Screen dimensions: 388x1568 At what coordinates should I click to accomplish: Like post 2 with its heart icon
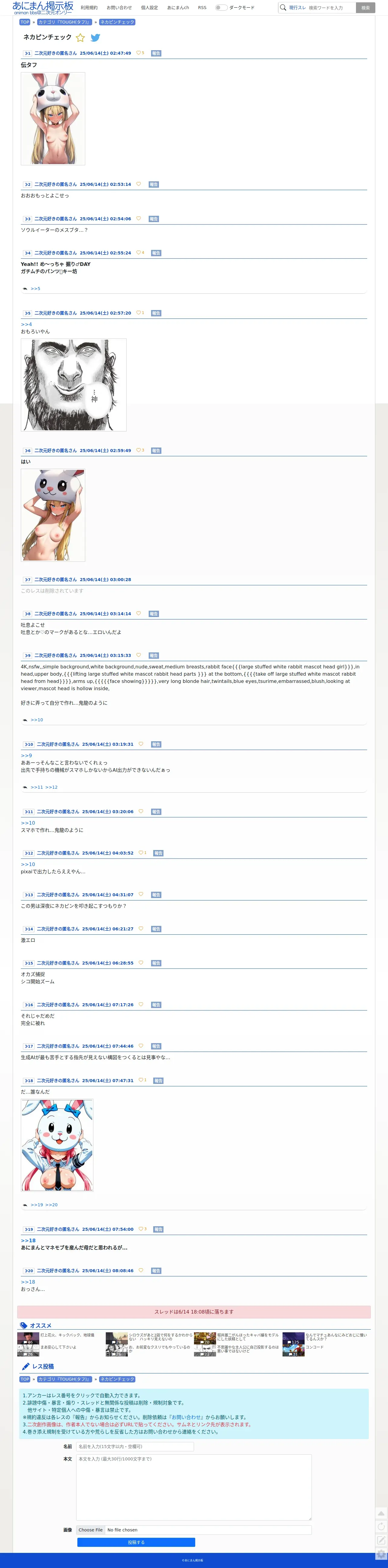(x=138, y=184)
